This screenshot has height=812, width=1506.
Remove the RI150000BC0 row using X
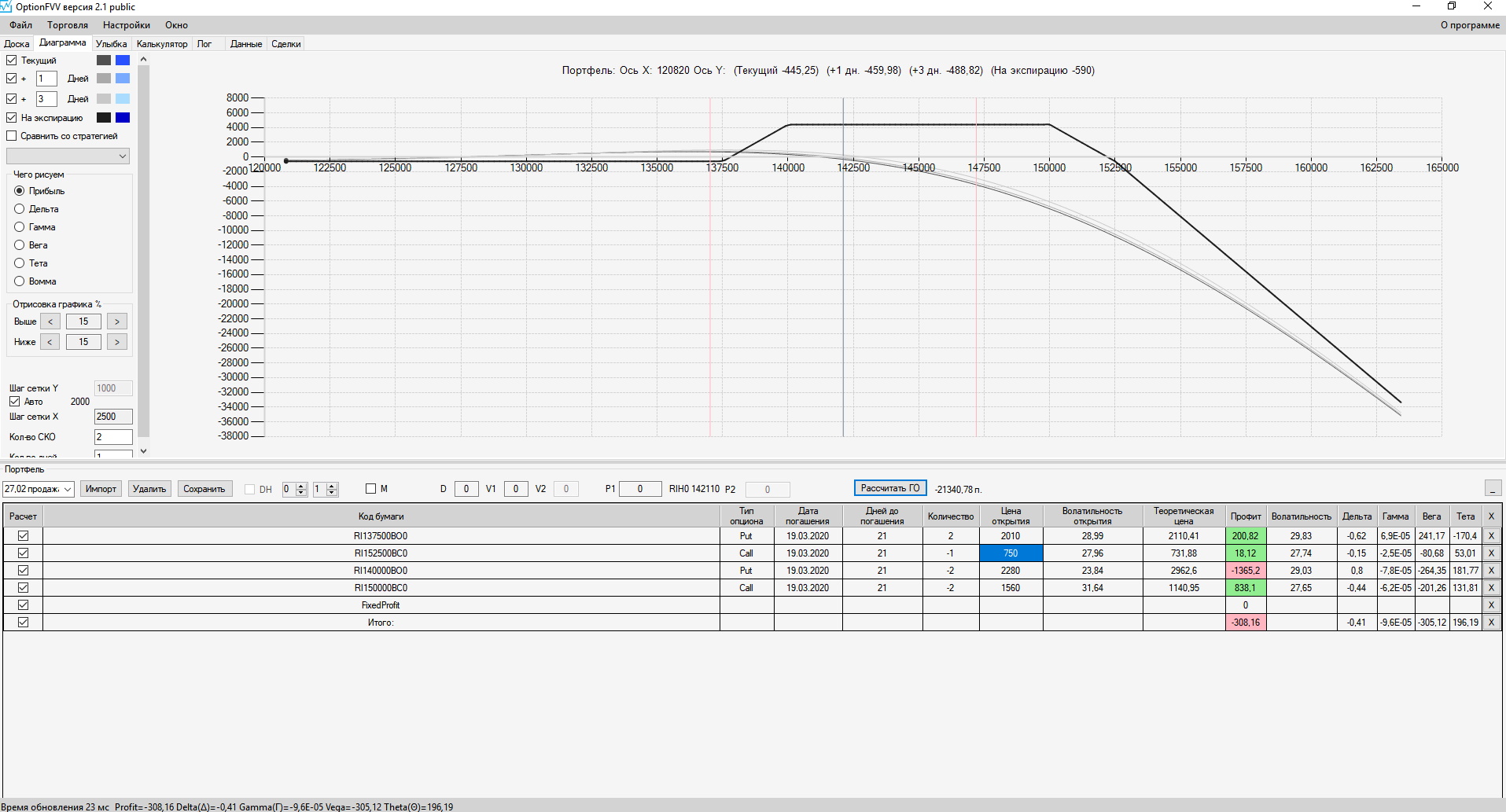click(1491, 588)
